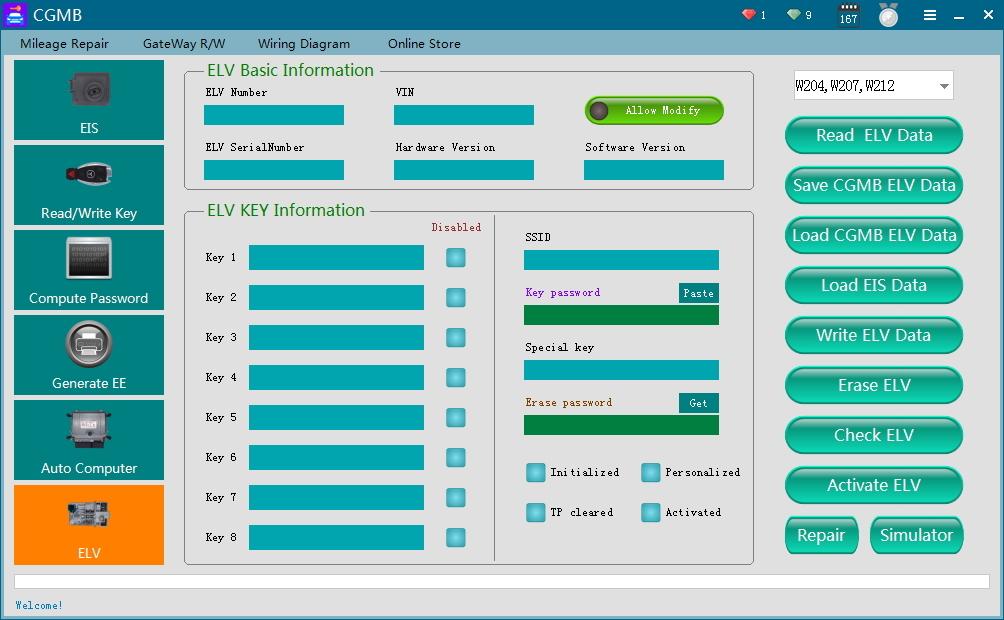This screenshot has width=1004, height=620.
Task: Select the ELV module in sidebar
Action: tap(88, 524)
